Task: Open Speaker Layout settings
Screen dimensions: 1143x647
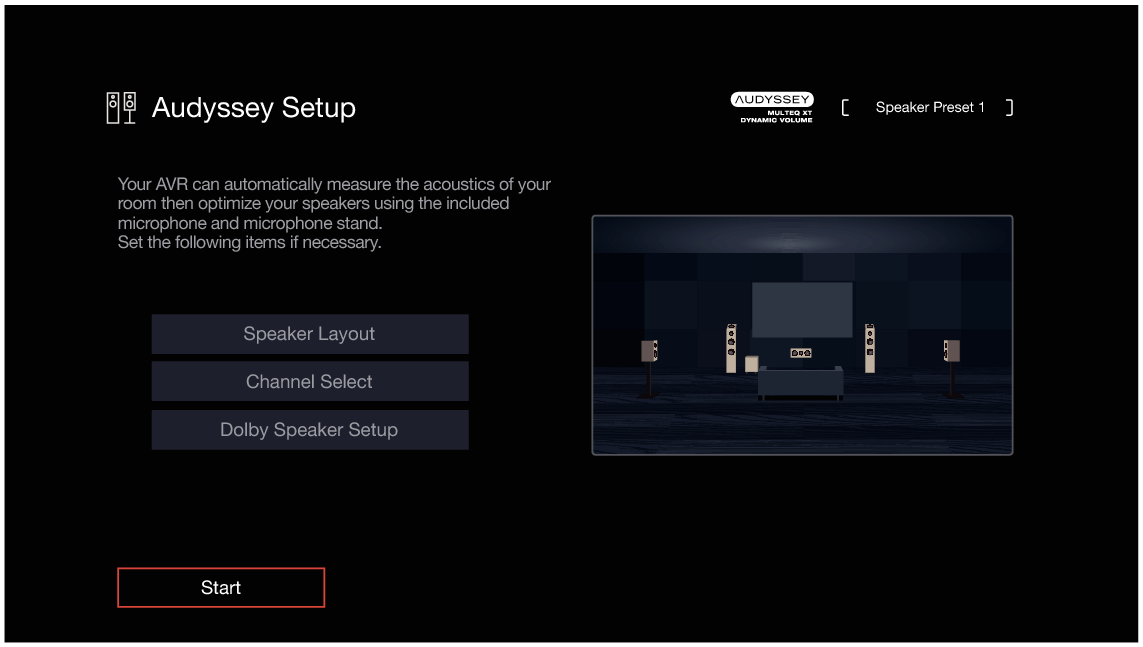Action: point(310,334)
